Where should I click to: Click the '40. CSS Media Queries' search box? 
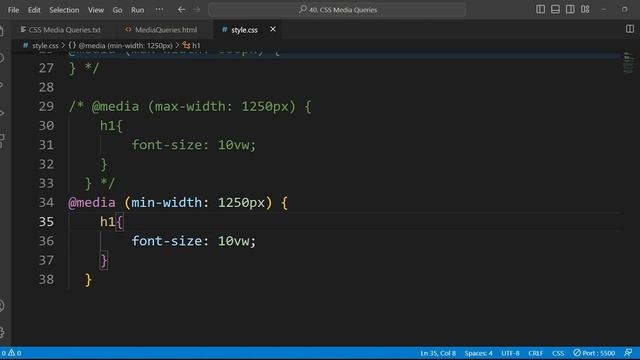point(337,9)
